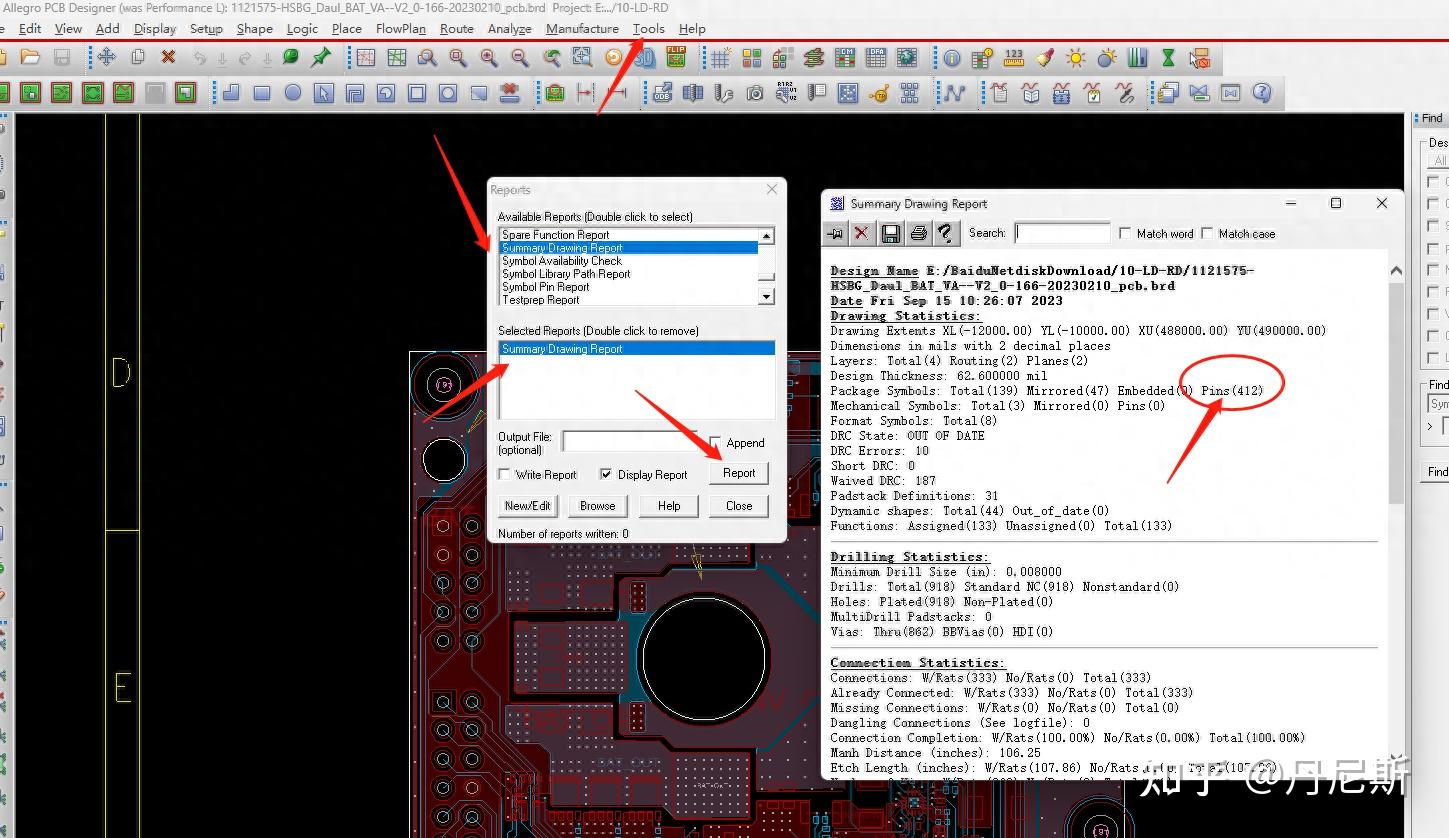
Task: Click the New/Edit button
Action: pyautogui.click(x=528, y=505)
